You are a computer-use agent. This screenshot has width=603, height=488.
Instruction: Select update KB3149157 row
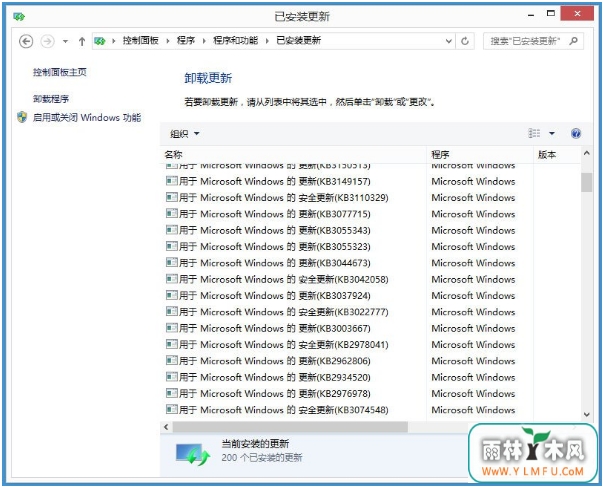point(370,181)
